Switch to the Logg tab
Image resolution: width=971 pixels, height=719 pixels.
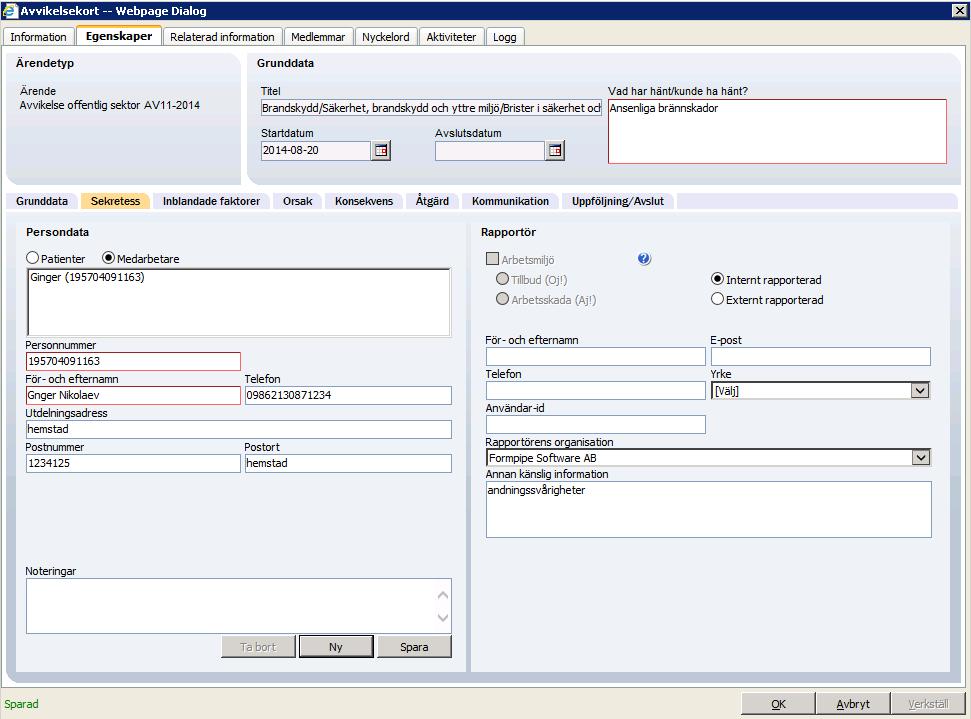click(x=505, y=37)
